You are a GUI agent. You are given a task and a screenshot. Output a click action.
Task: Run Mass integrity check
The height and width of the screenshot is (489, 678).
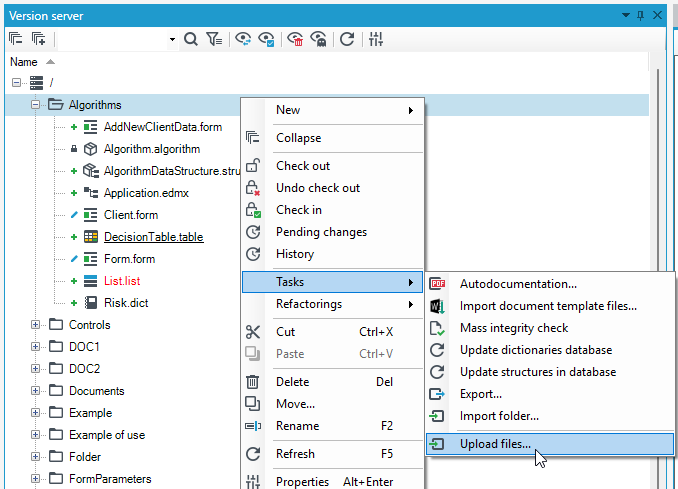click(x=550, y=328)
